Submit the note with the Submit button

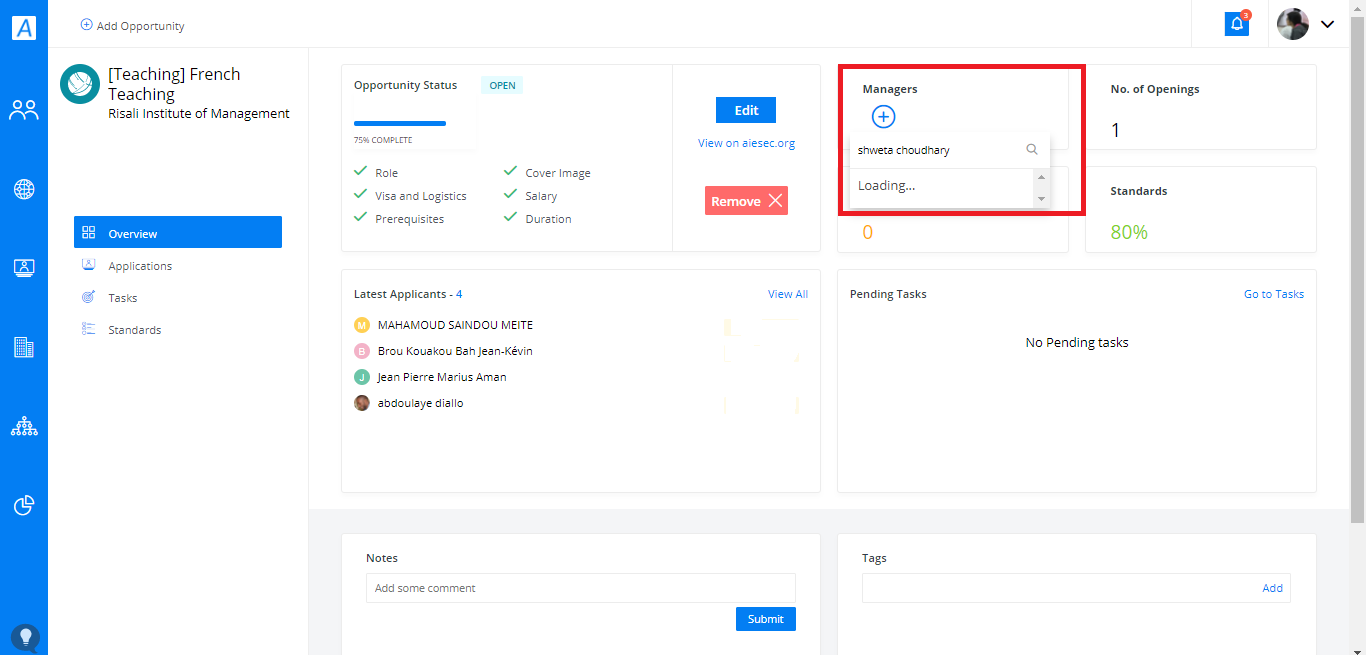coord(766,619)
